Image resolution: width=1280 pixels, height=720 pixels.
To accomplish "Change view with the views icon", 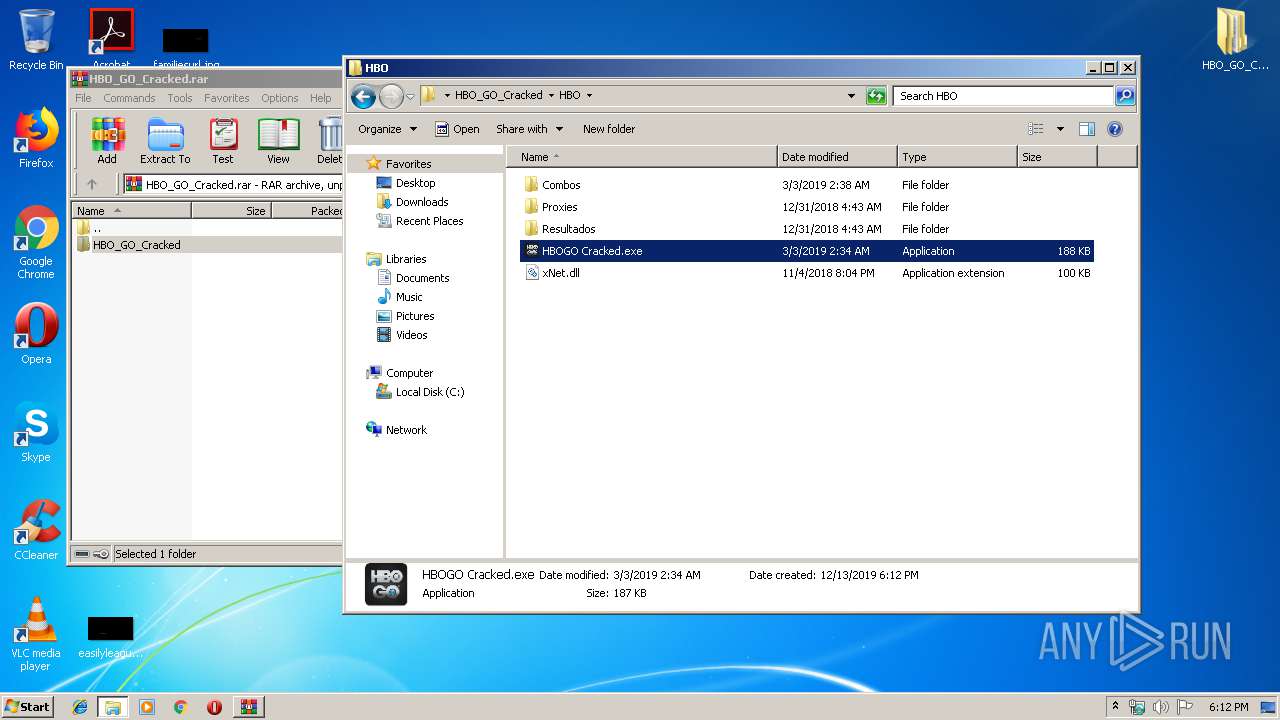I will pyautogui.click(x=1036, y=129).
